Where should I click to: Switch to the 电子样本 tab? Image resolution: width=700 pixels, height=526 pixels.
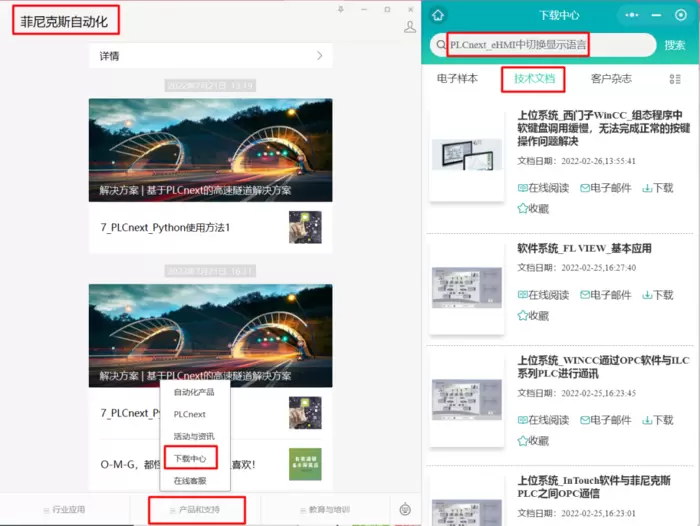point(457,79)
